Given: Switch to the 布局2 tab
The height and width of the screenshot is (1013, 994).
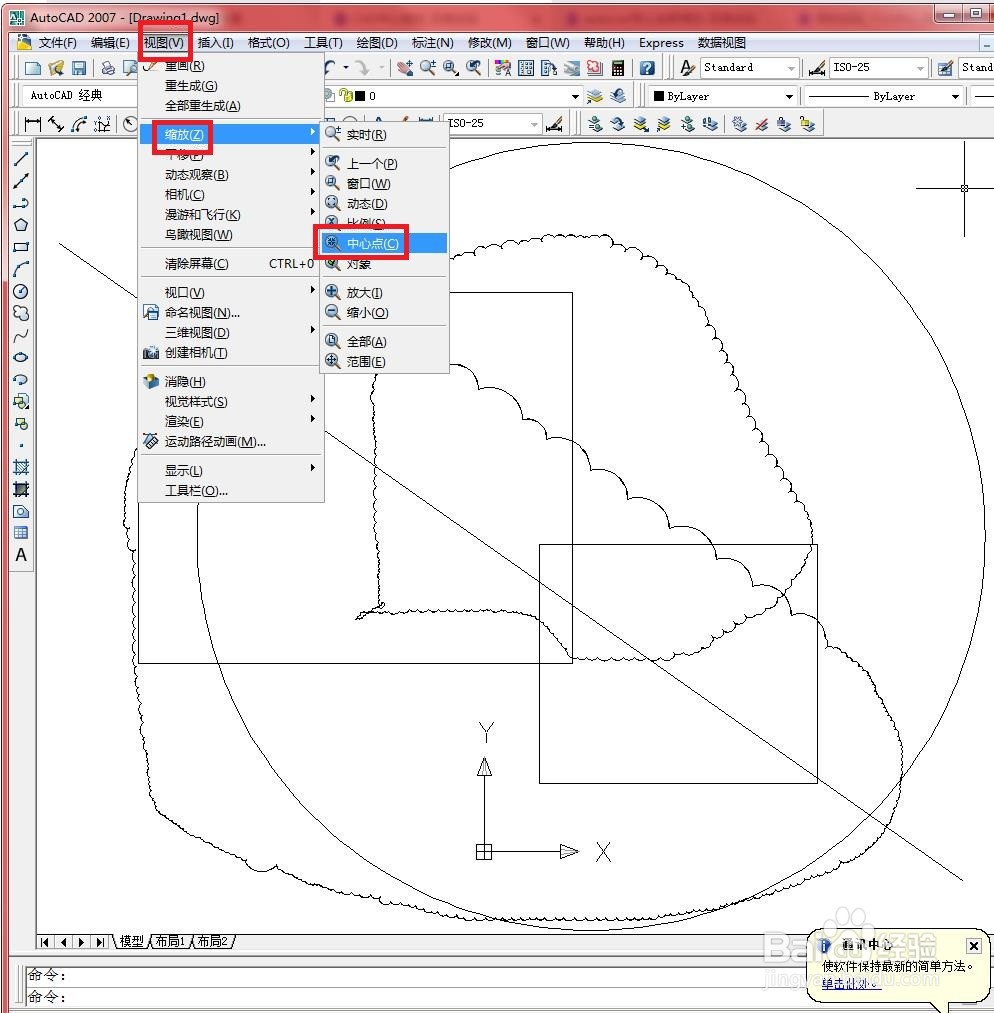Looking at the screenshot, I should coord(212,941).
